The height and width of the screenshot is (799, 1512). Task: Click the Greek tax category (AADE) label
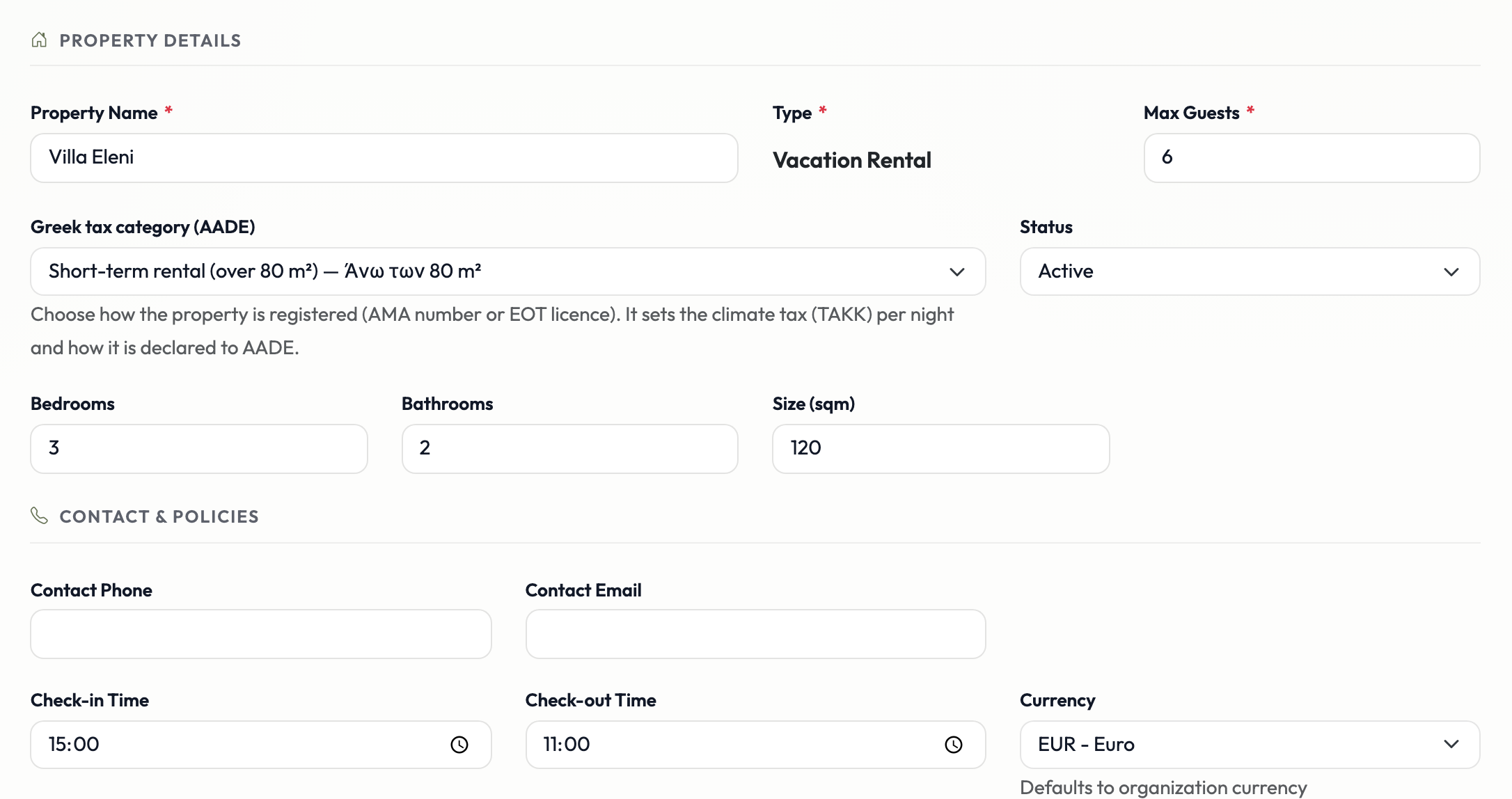pos(143,227)
